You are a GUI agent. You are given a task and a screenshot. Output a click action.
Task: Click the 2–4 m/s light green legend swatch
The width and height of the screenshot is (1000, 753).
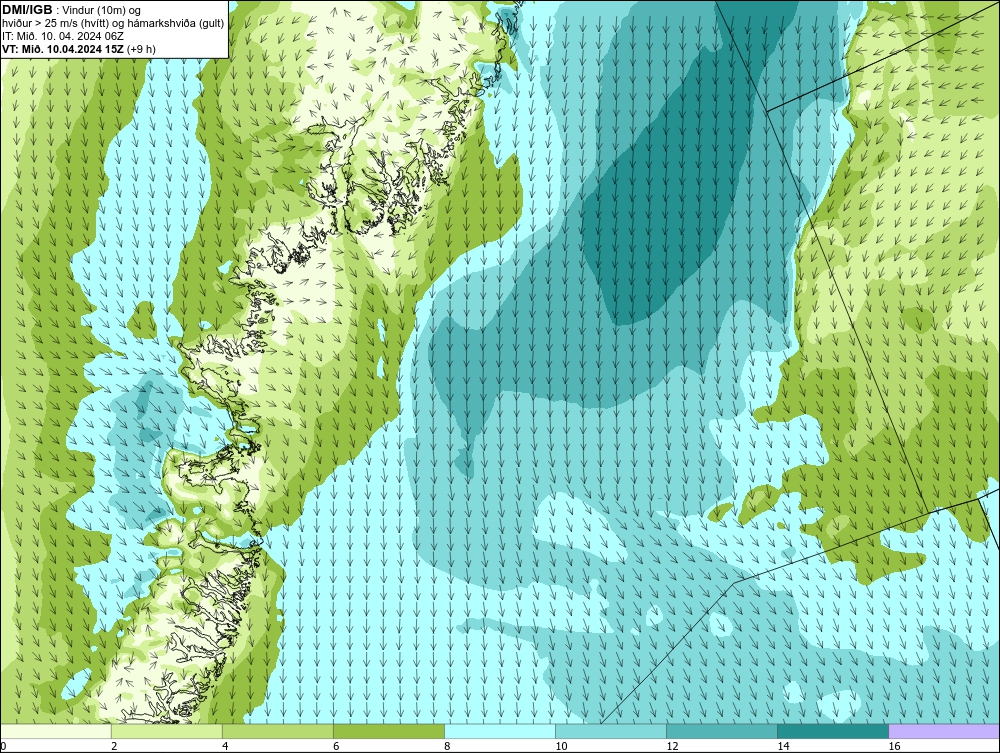[166, 731]
